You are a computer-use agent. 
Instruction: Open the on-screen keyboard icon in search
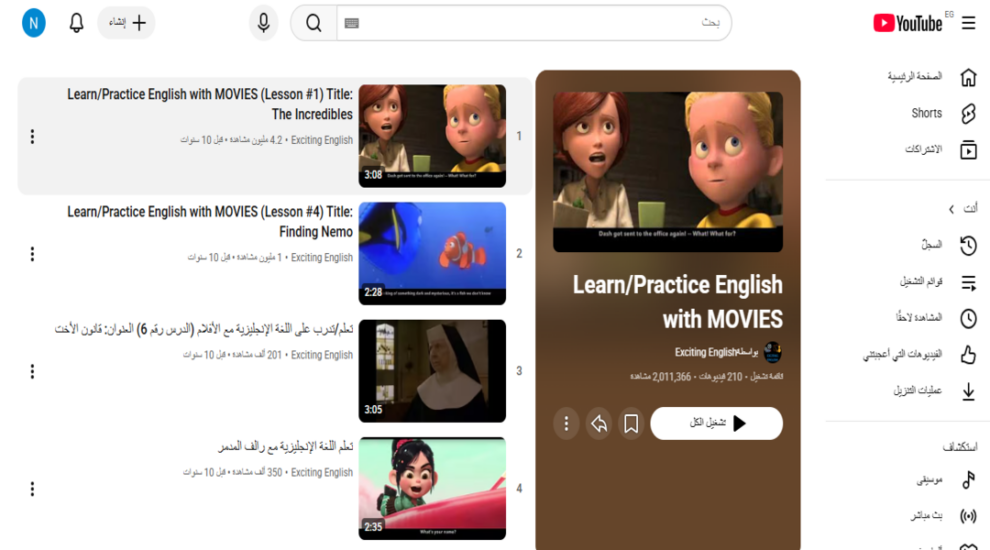pyautogui.click(x=352, y=23)
